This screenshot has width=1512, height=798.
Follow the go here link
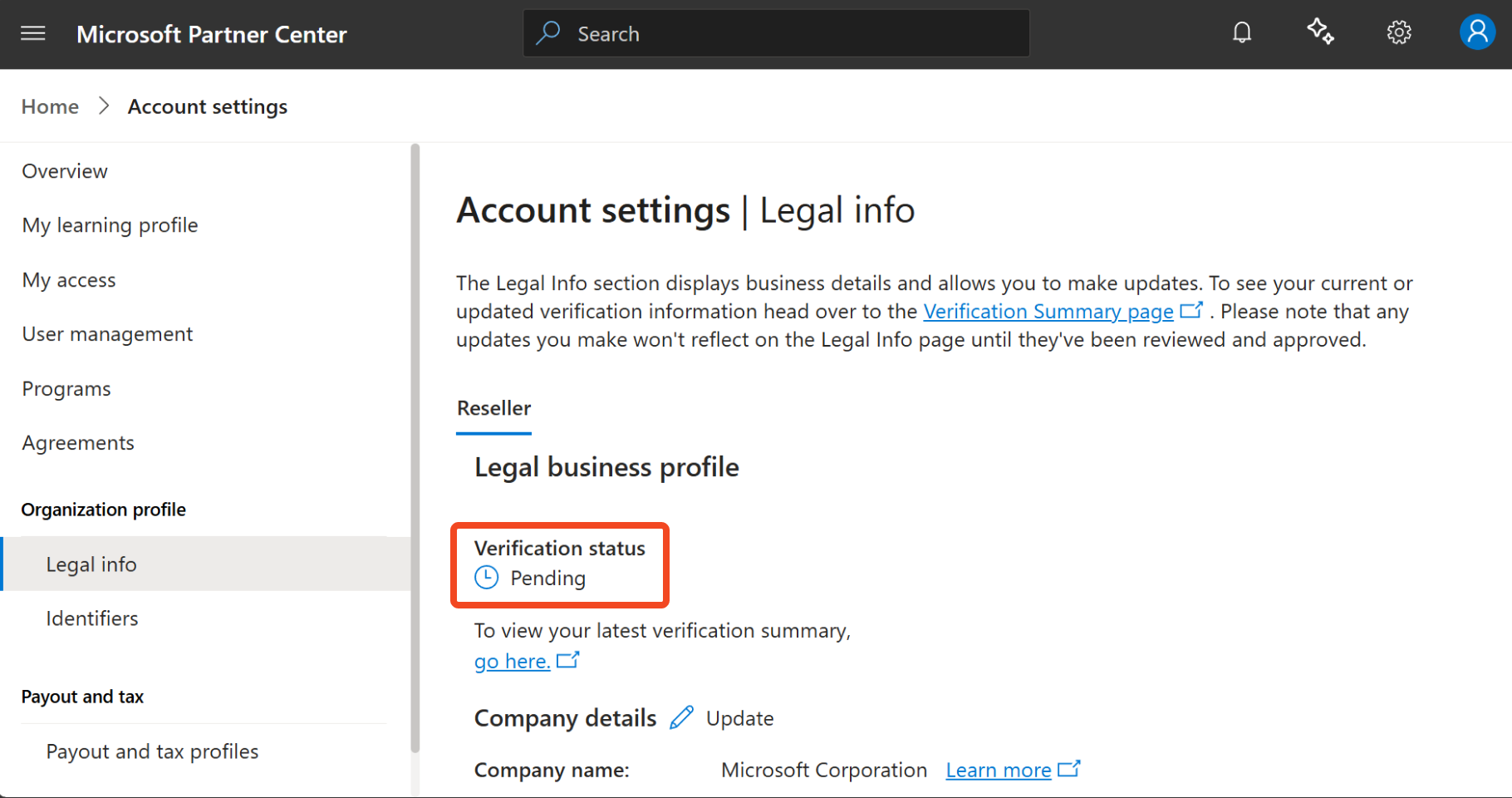coord(512,662)
